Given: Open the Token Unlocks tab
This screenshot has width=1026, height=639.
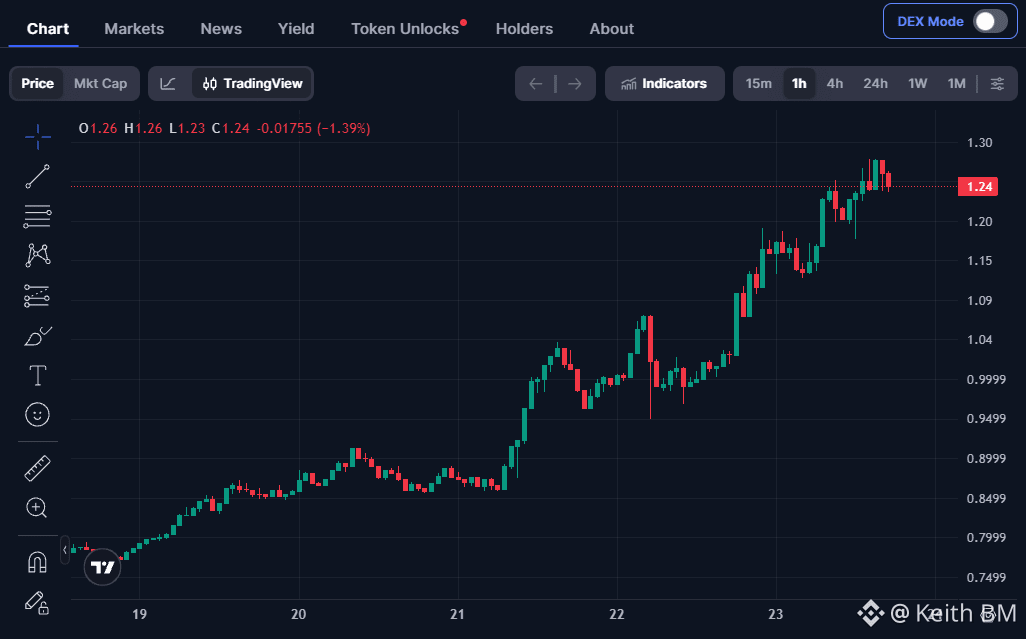Looking at the screenshot, I should click(405, 29).
